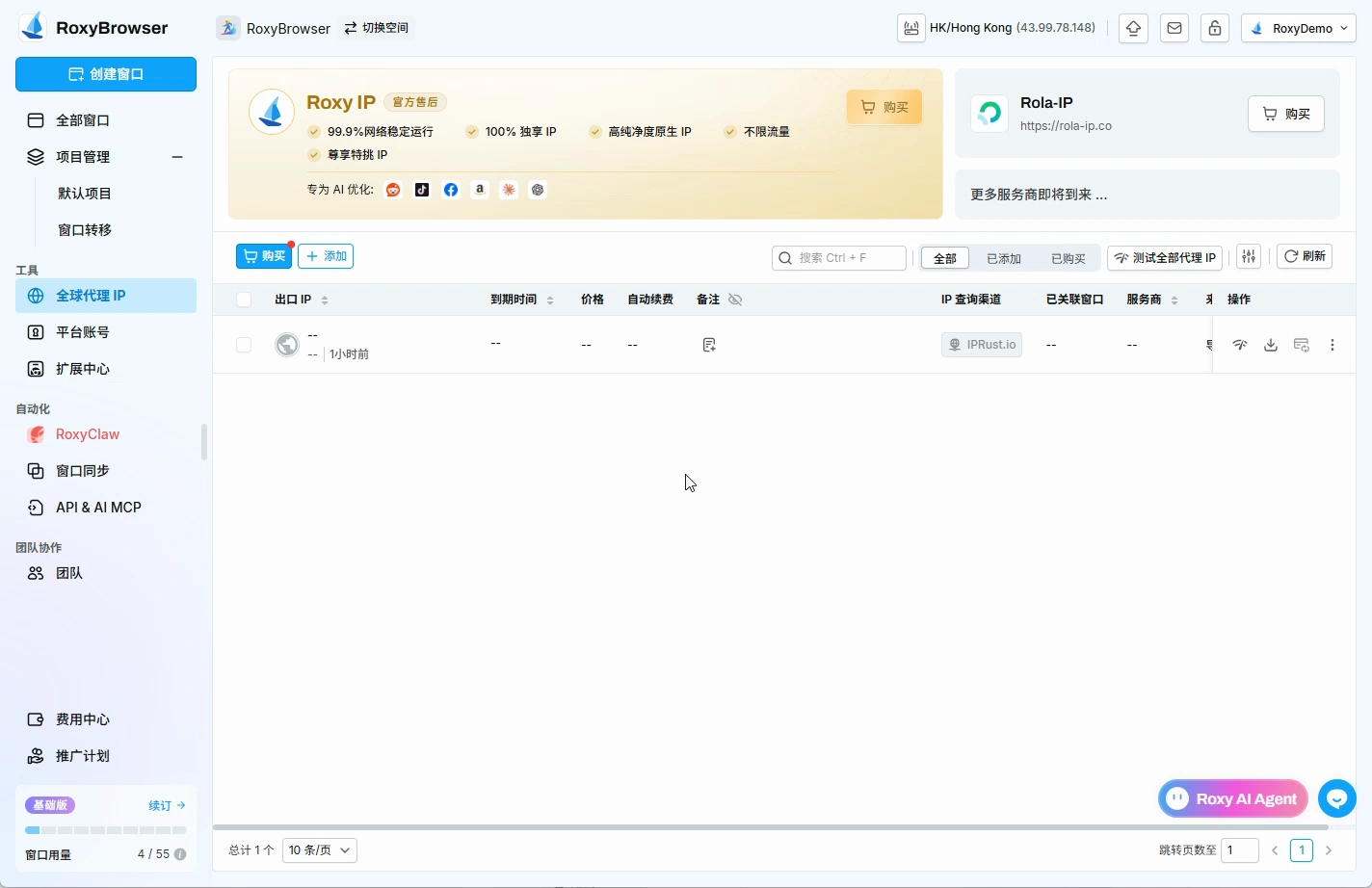Click 切换空间 switch workspace
This screenshot has height=888, width=1372.
tap(377, 28)
